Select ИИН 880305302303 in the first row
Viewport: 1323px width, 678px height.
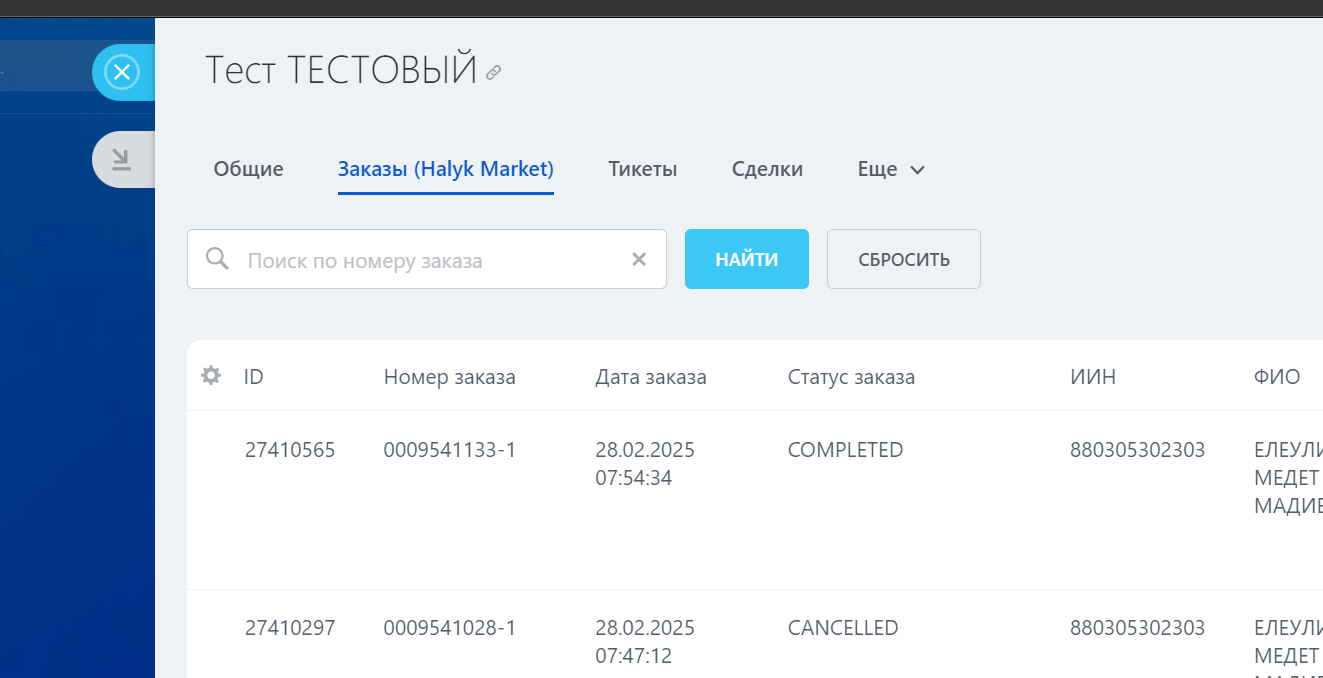[x=1137, y=450]
